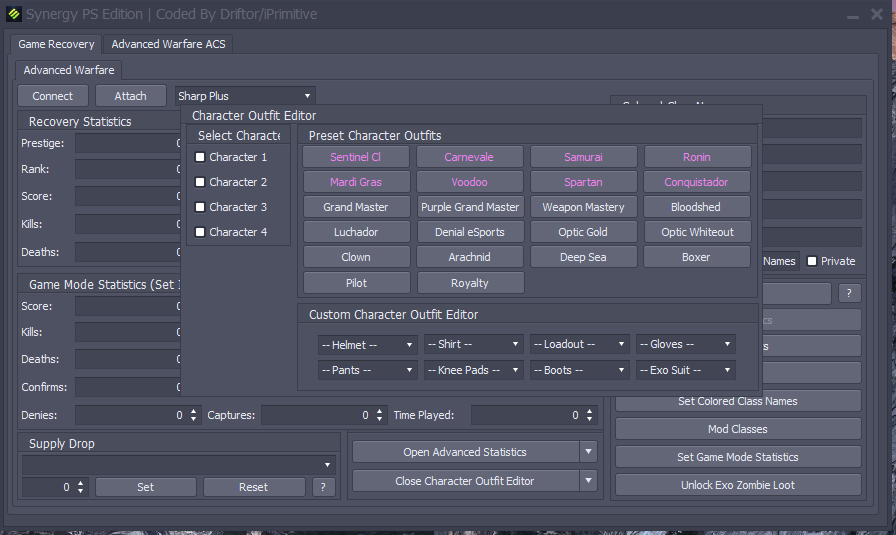This screenshot has height=535, width=896.
Task: Select the Voodoo outfit
Action: (x=469, y=182)
